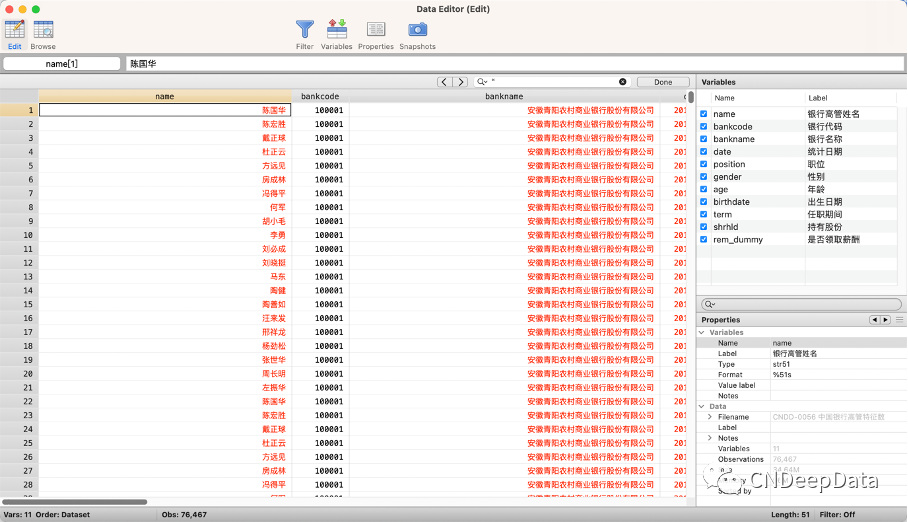The image size is (908, 522).
Task: Select row number 5 header
Action: [x=19, y=166]
